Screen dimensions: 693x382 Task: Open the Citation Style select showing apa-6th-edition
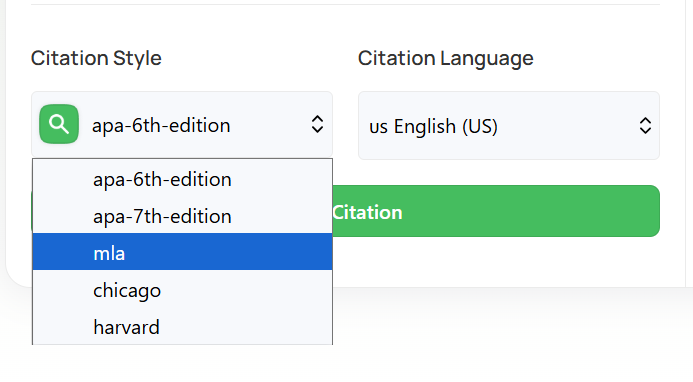point(182,125)
